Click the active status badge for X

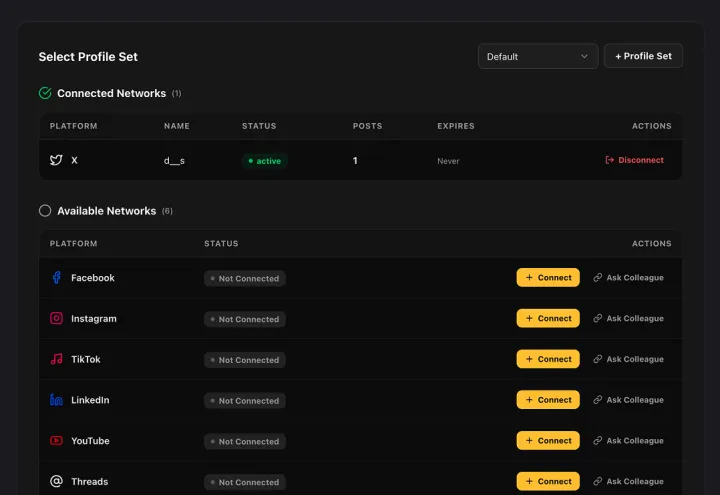point(264,161)
